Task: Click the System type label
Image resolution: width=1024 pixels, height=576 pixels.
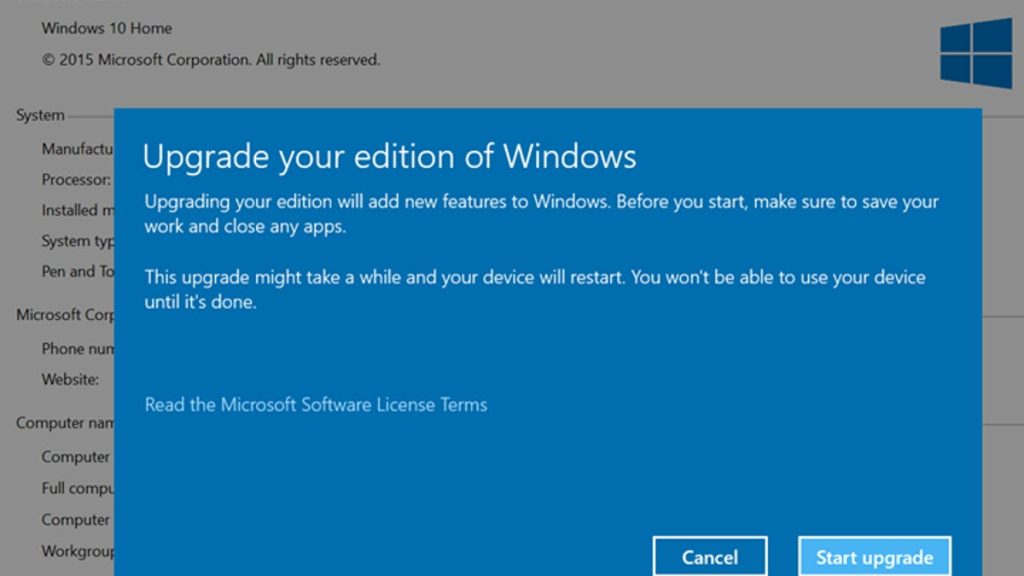Action: coord(76,241)
